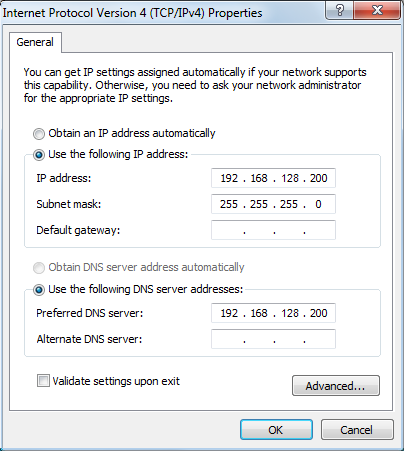The width and height of the screenshot is (404, 451).
Task: Click the dialog title bar text
Action: point(132,13)
